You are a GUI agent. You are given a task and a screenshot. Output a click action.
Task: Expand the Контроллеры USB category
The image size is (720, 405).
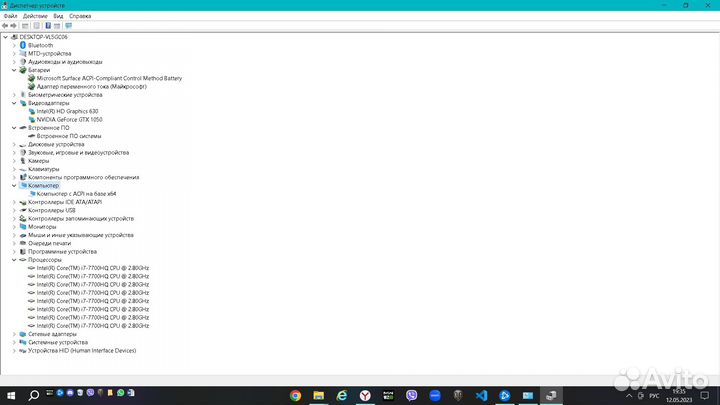(x=14, y=210)
